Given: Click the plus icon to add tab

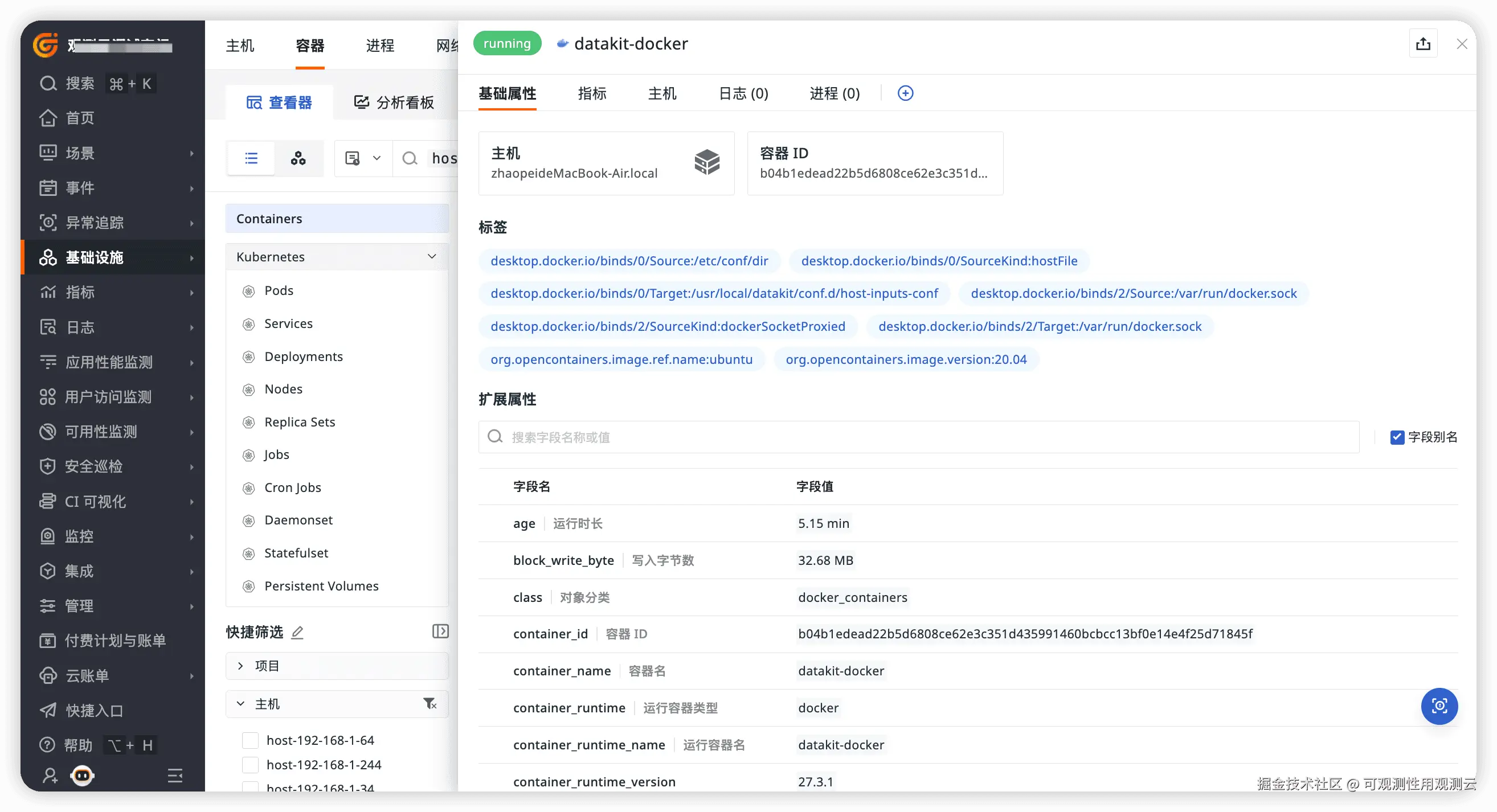Looking at the screenshot, I should [x=905, y=93].
